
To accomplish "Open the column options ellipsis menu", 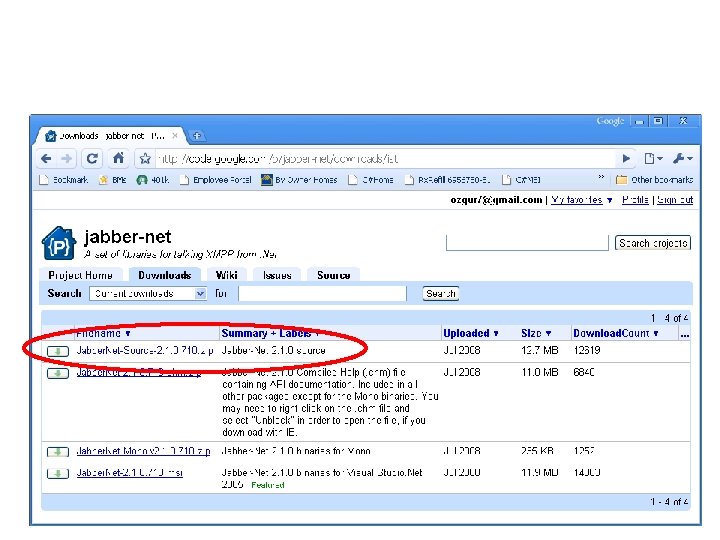I will point(685,334).
